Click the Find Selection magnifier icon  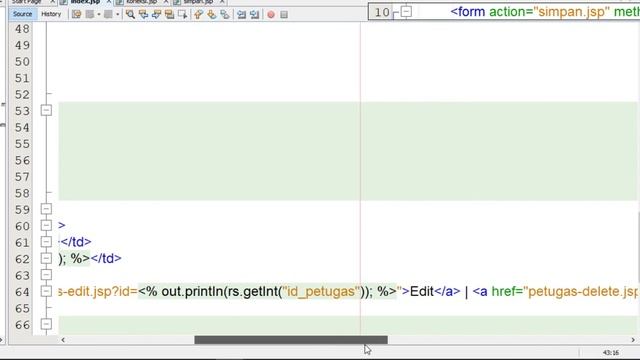point(130,14)
